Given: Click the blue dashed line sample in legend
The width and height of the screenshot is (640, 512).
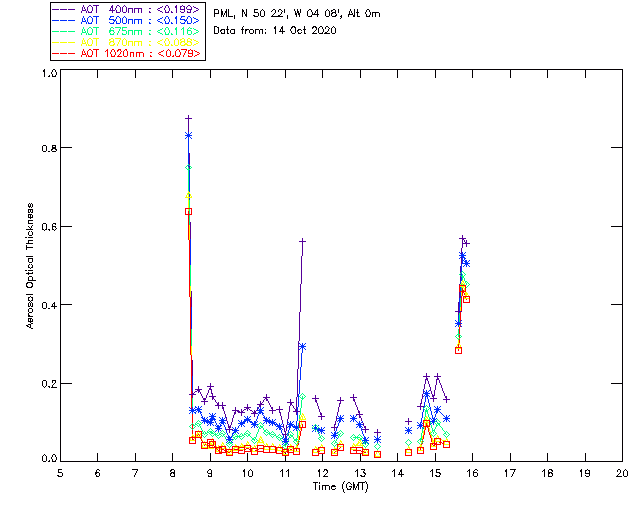Looking at the screenshot, I should coord(64,20).
